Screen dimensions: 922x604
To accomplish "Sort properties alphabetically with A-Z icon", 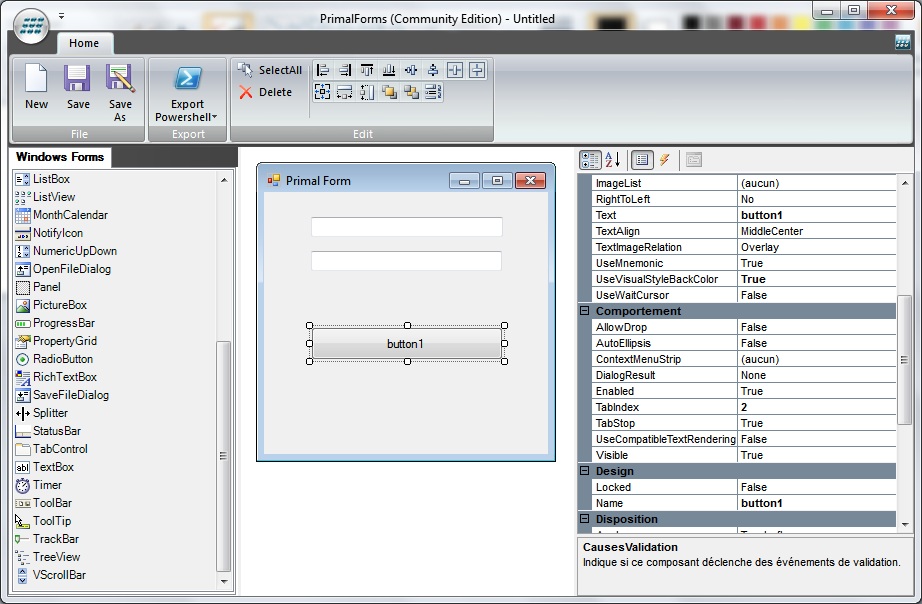I will point(612,160).
